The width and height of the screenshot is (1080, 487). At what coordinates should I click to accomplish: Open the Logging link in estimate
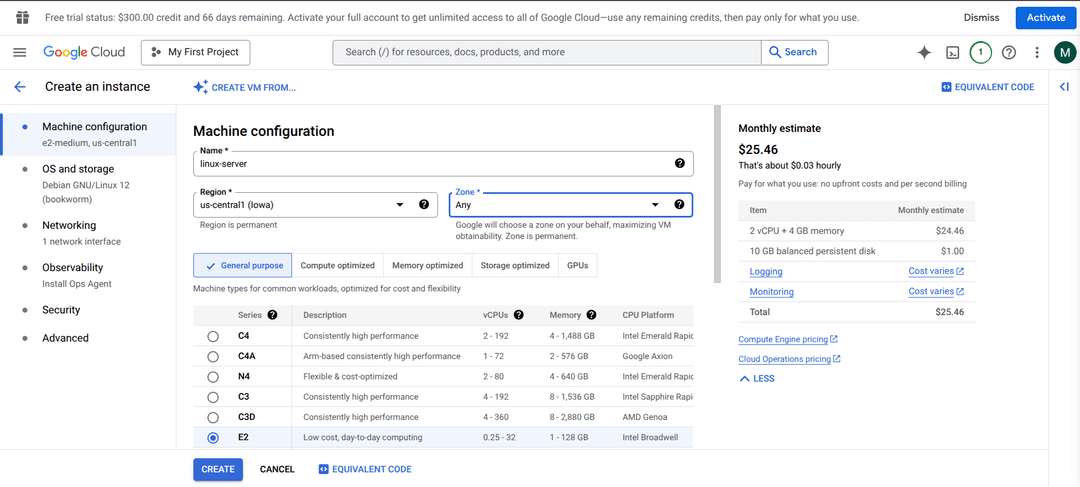(765, 271)
